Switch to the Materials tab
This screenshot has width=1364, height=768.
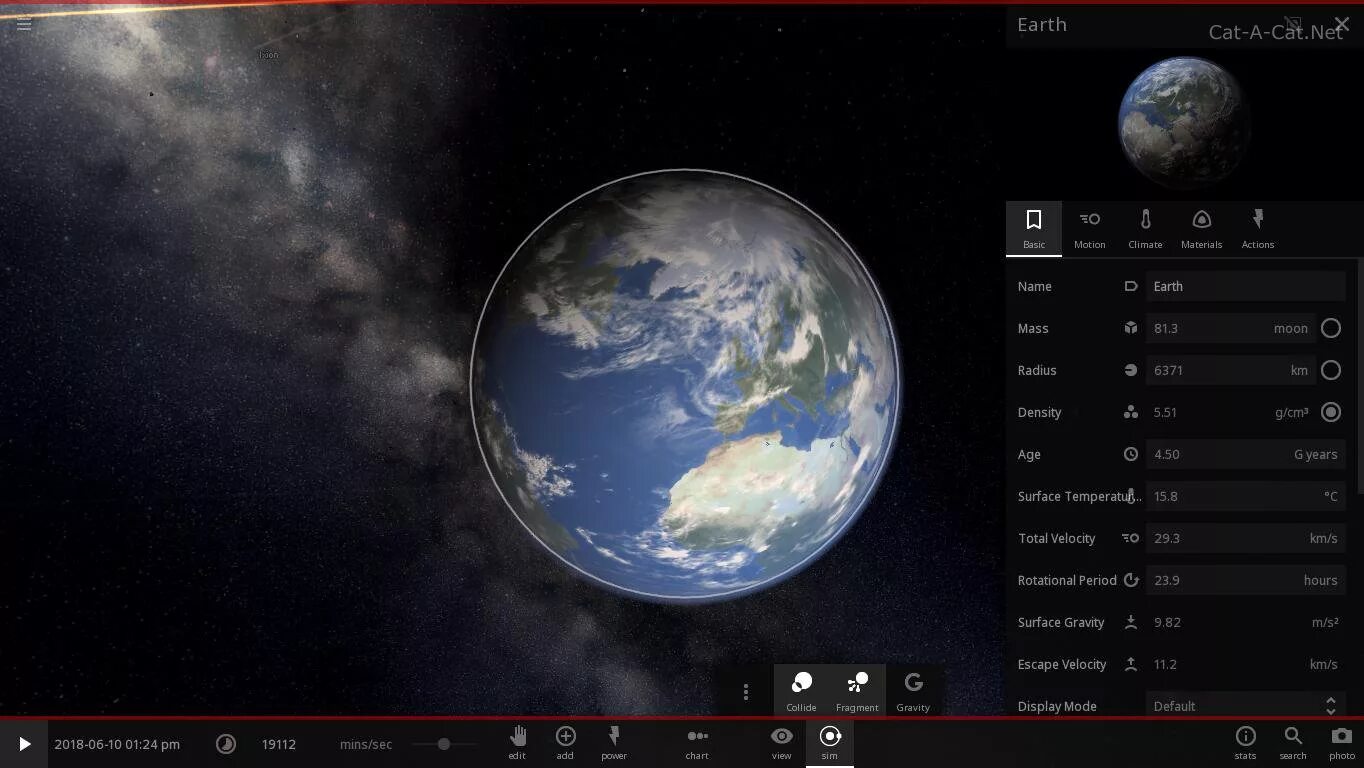pos(1202,229)
